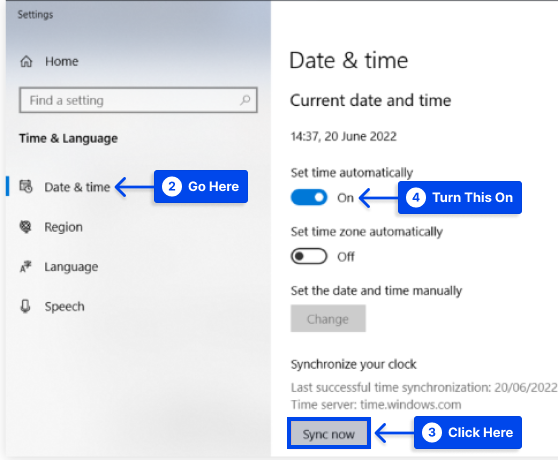Viewport: 558px width, 460px height.
Task: Open Region via its globe icon
Action: tap(26, 227)
